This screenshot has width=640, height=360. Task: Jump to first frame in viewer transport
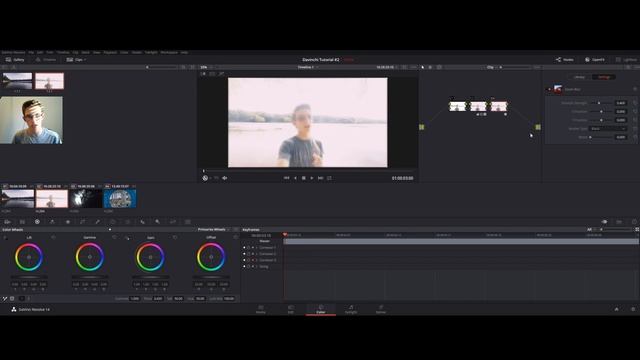pyautogui.click(x=287, y=178)
